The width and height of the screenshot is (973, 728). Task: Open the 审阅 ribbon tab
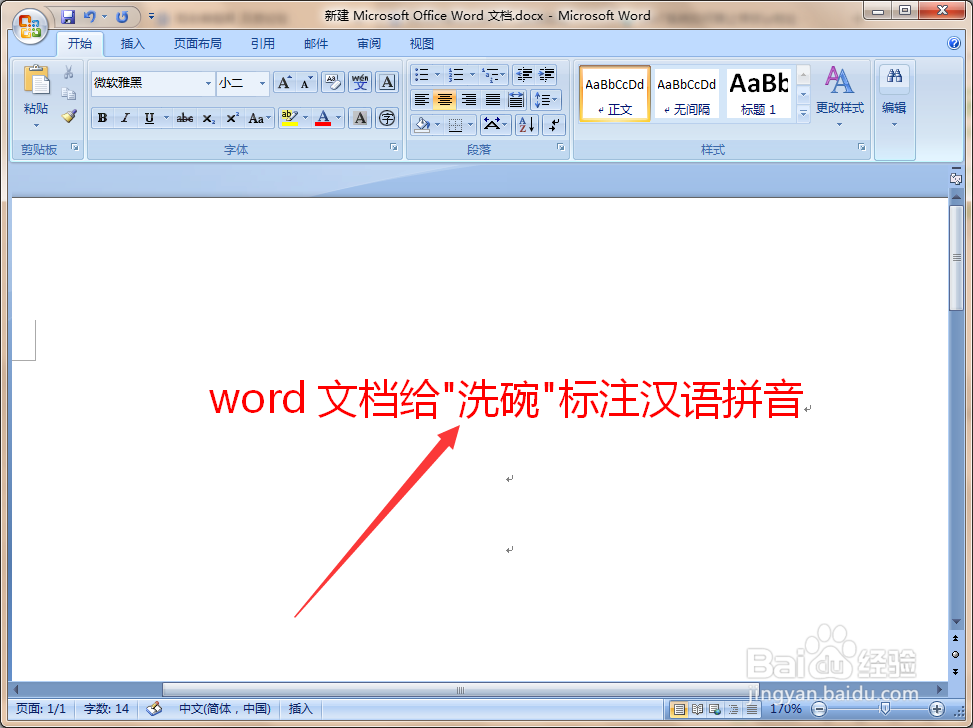(x=368, y=43)
